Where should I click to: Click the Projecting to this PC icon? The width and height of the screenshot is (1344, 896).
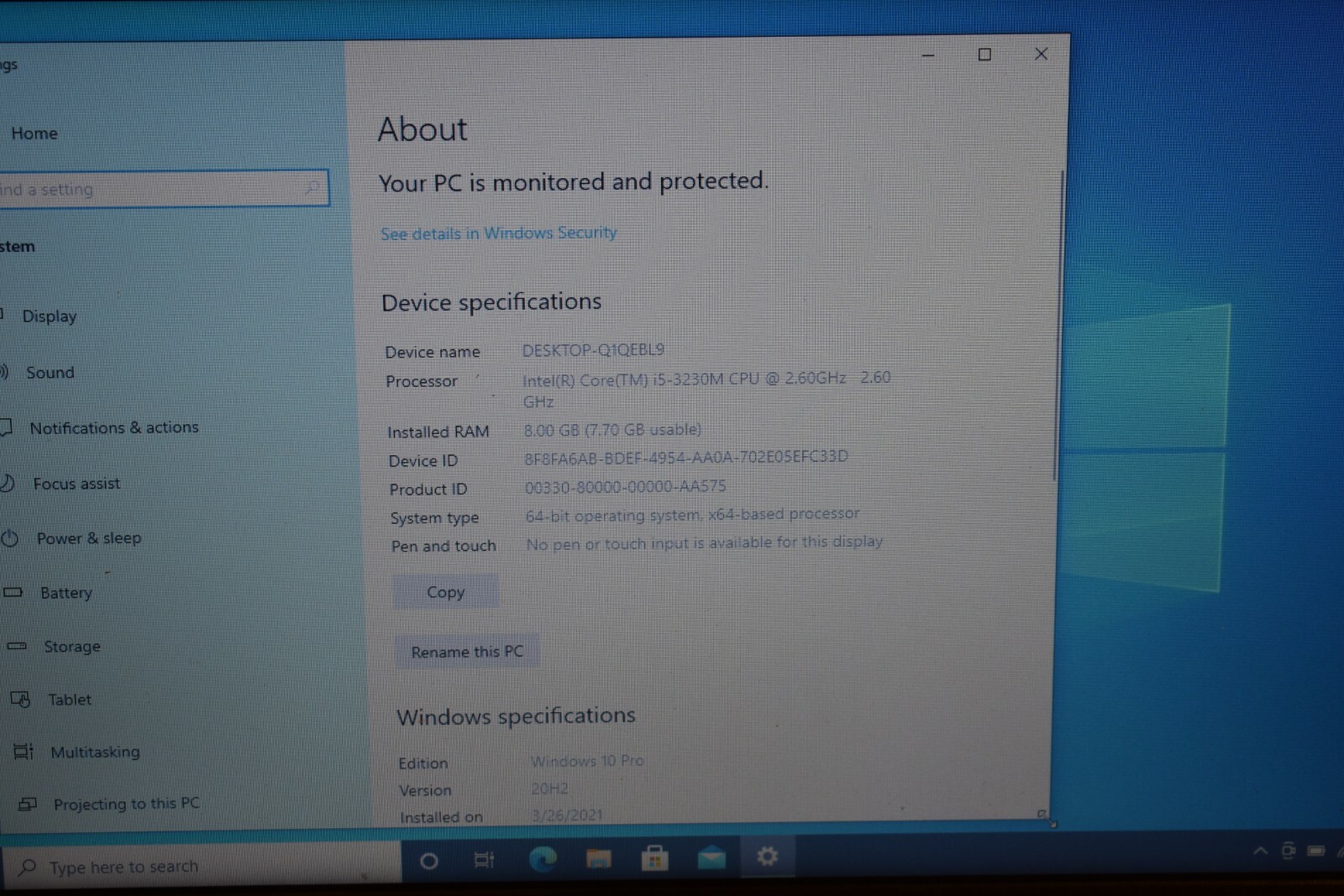[x=28, y=804]
